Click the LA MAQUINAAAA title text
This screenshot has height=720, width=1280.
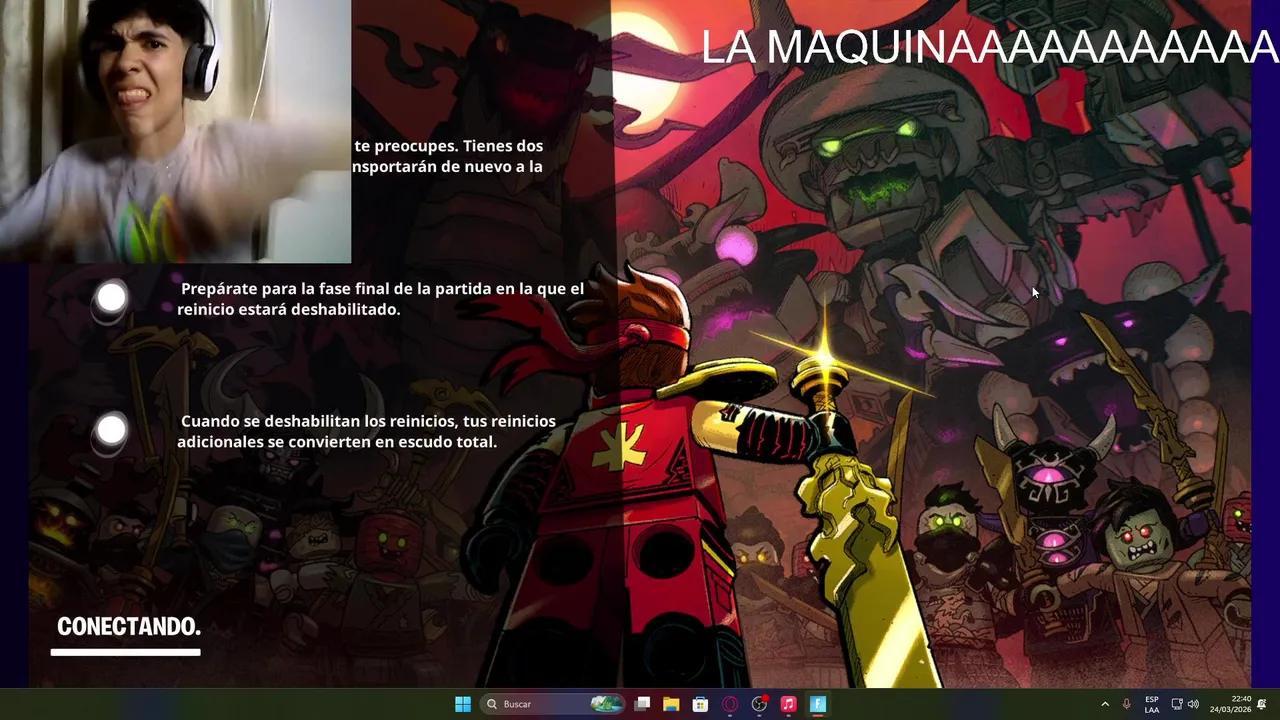(x=989, y=47)
